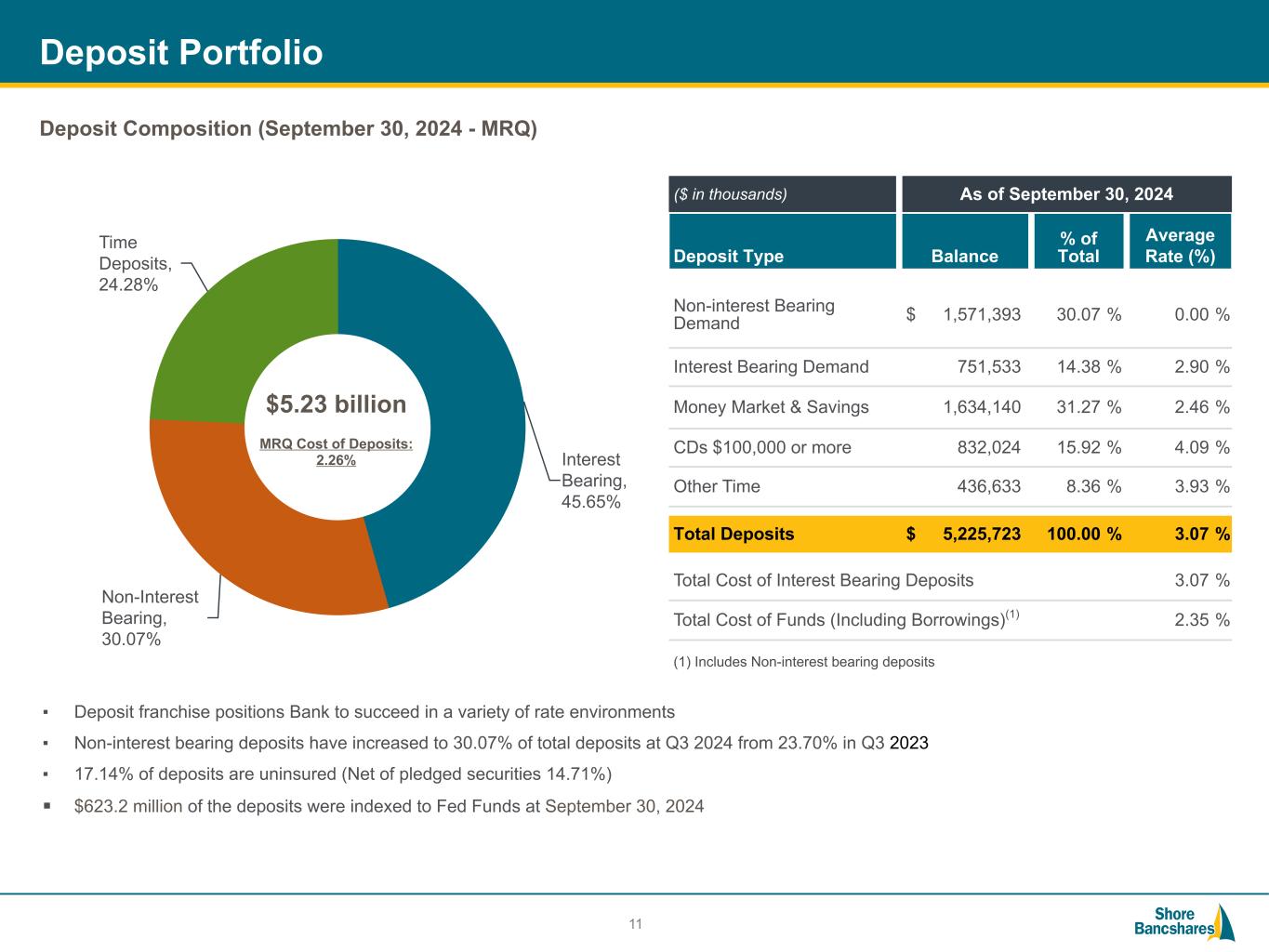Click the Shore Bancshares sailboat logo

click(x=1184, y=921)
